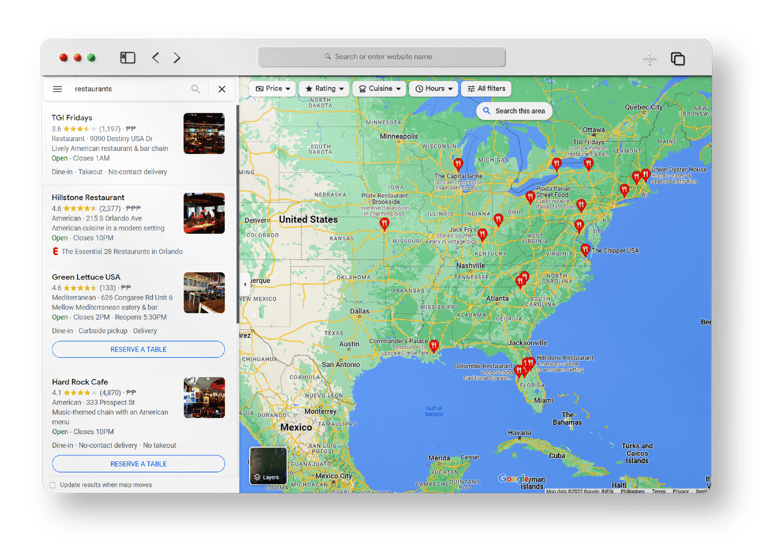Open the Layers map view switcher
The height and width of the screenshot is (542, 760).
point(268,465)
